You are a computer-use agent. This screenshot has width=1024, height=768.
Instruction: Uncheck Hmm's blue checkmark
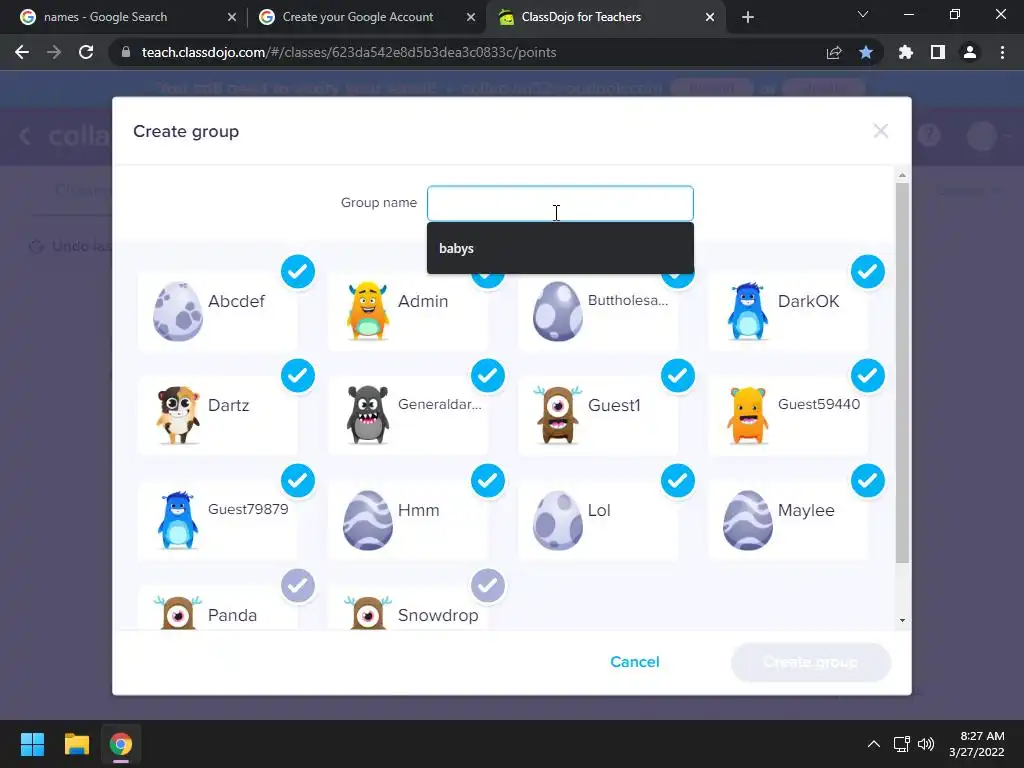[488, 481]
